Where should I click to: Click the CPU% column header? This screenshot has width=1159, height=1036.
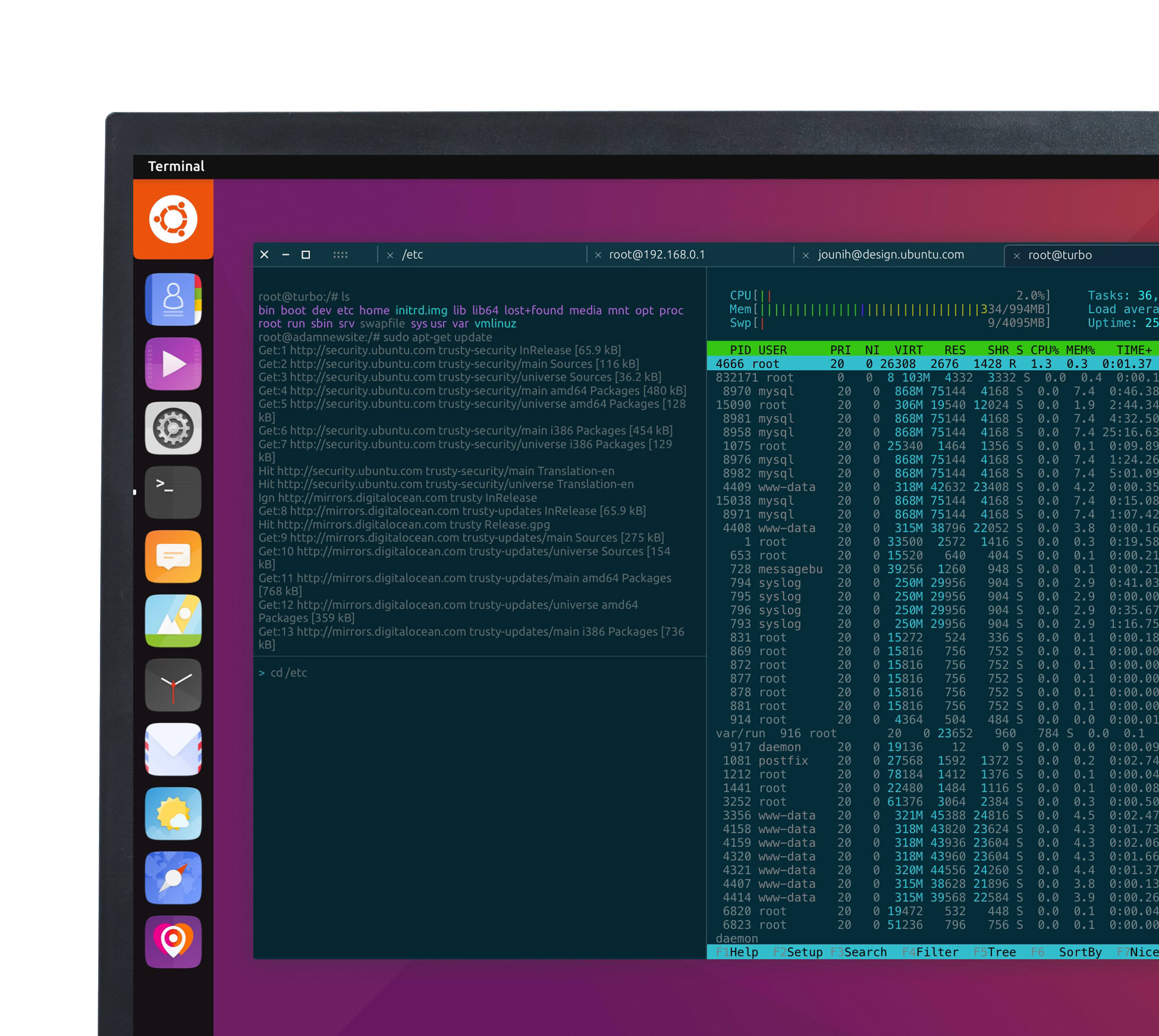(x=1044, y=350)
